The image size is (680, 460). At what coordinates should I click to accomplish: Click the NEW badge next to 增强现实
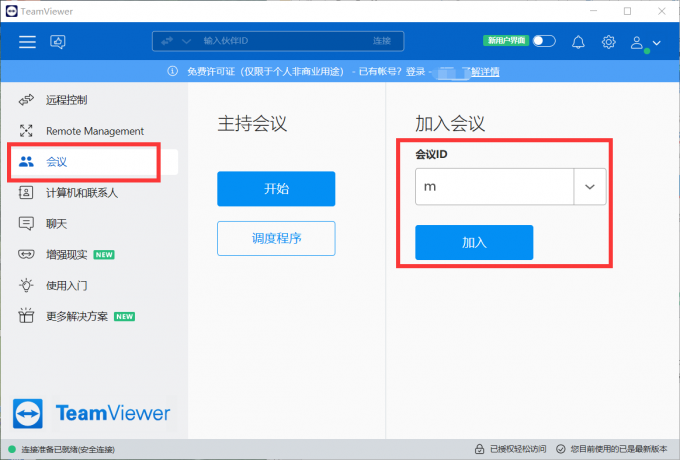coord(104,254)
